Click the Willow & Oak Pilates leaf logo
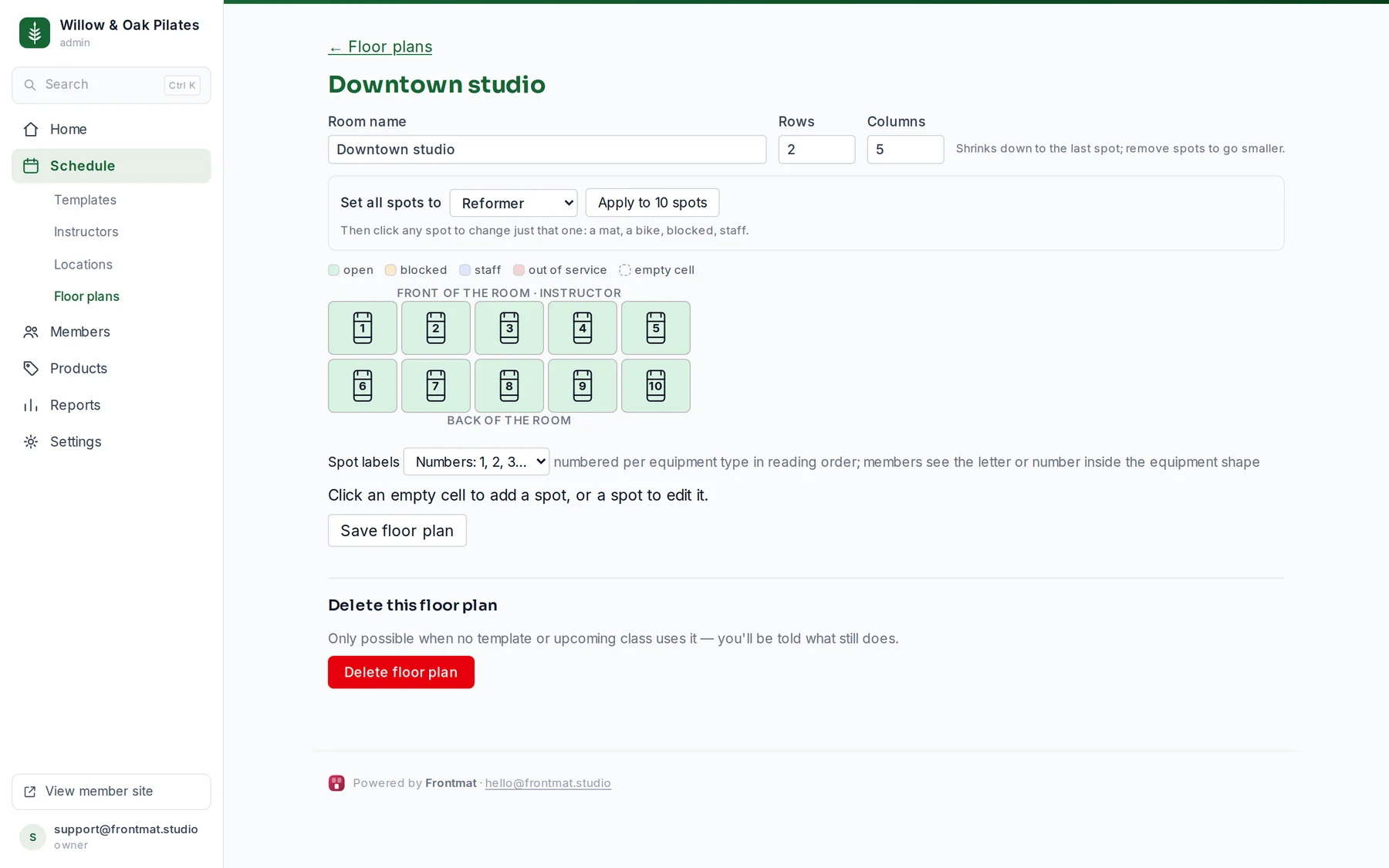This screenshot has width=1389, height=868. [x=35, y=32]
